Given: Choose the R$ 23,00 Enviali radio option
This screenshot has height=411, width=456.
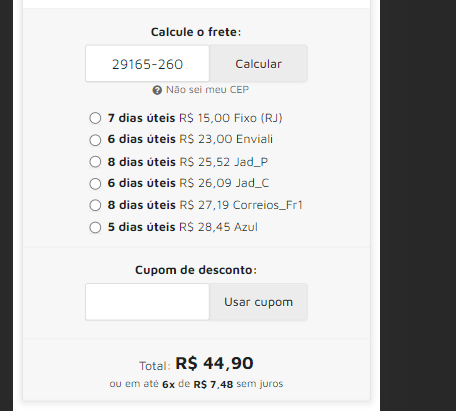Looking at the screenshot, I should [x=95, y=140].
